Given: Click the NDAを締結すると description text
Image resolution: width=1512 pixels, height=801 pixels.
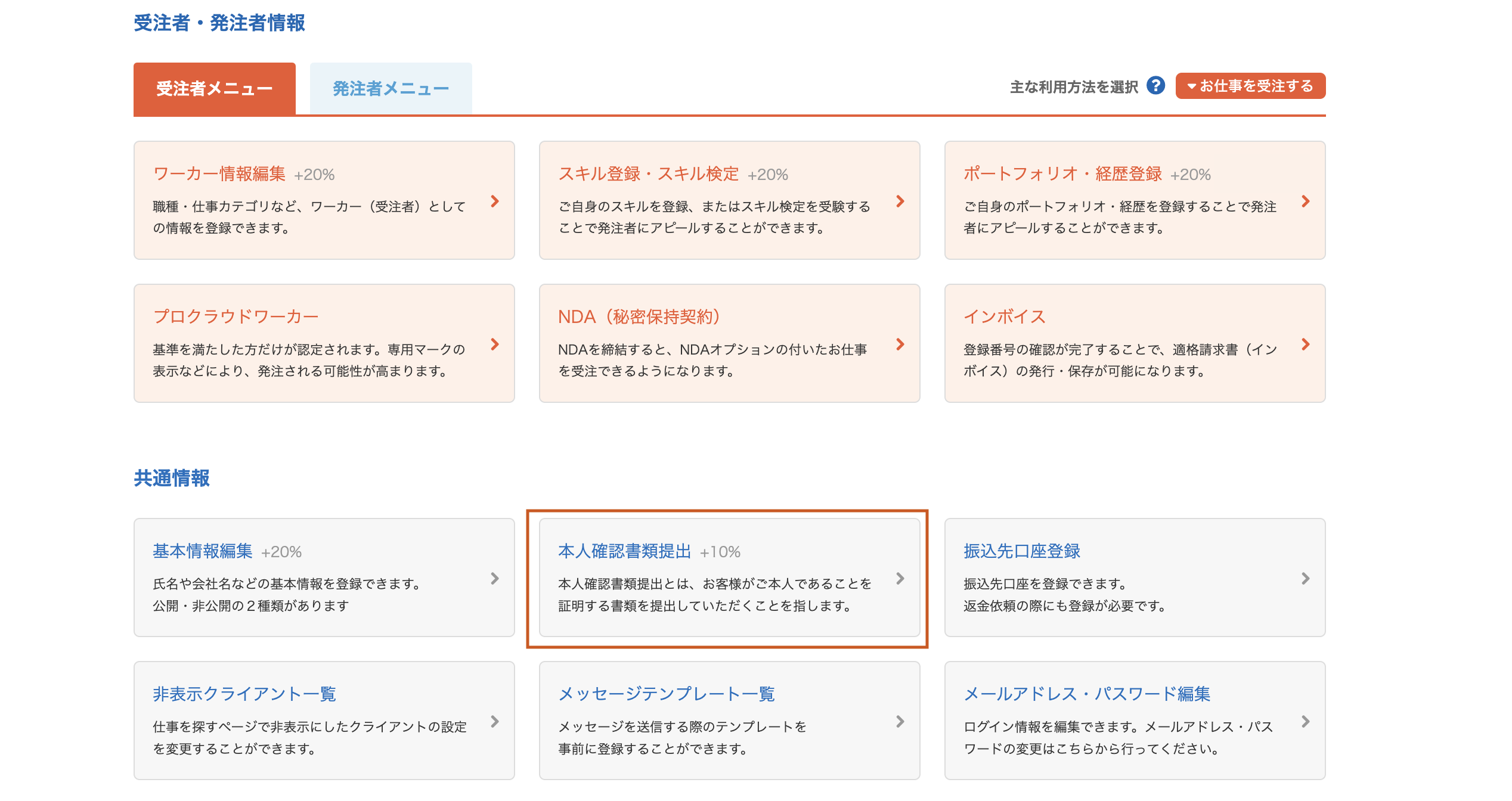Looking at the screenshot, I should tap(712, 360).
